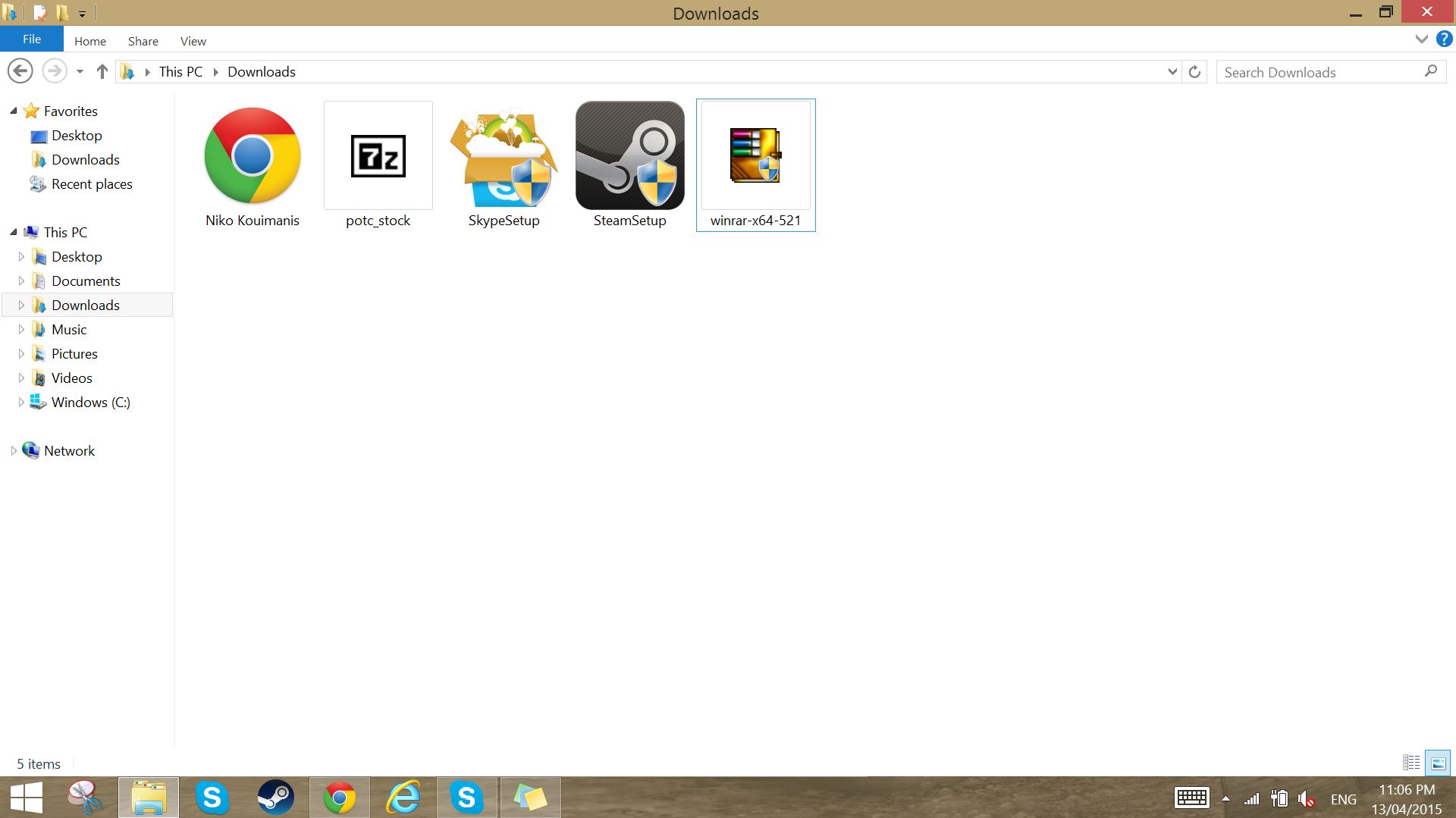
Task: Open the Home ribbon tab
Action: (x=90, y=41)
